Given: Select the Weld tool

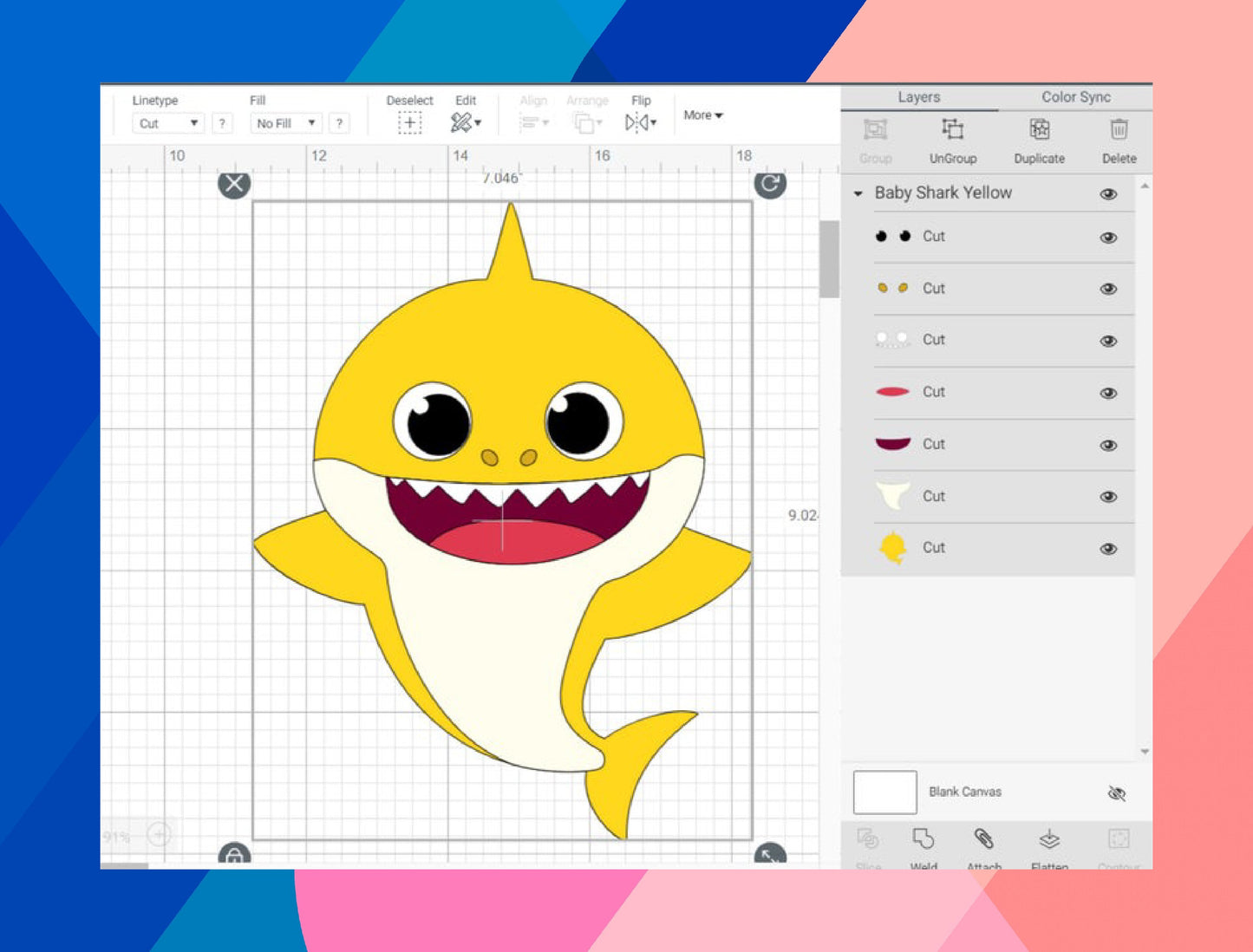Looking at the screenshot, I should pos(924,841).
